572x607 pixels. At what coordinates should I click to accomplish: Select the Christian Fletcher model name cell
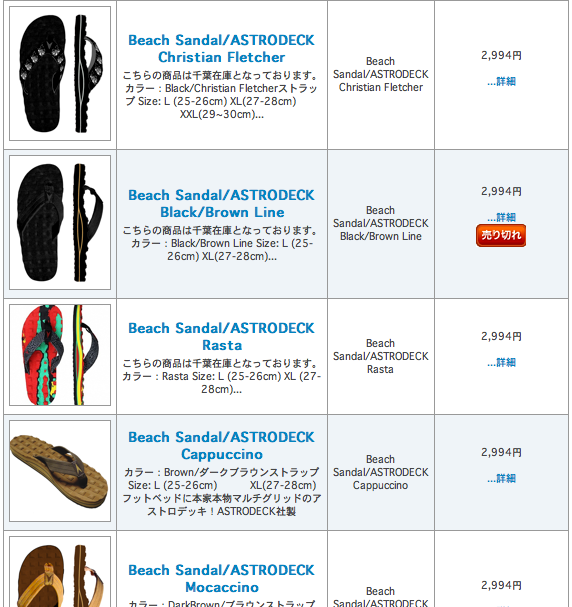381,74
